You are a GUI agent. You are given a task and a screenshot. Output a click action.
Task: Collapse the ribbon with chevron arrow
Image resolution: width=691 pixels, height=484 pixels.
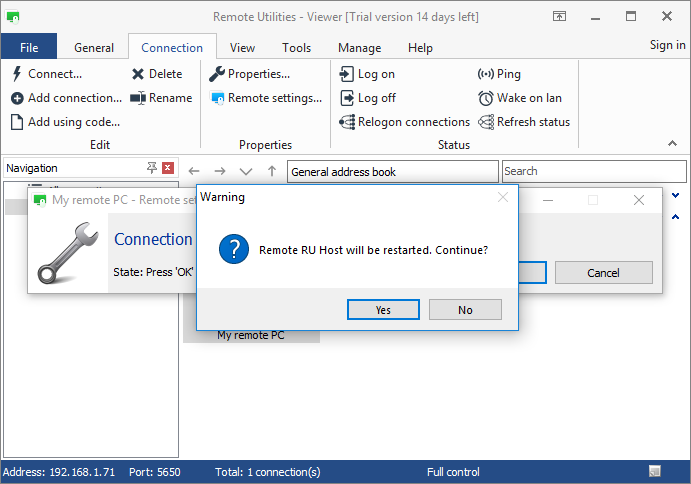pos(672,144)
